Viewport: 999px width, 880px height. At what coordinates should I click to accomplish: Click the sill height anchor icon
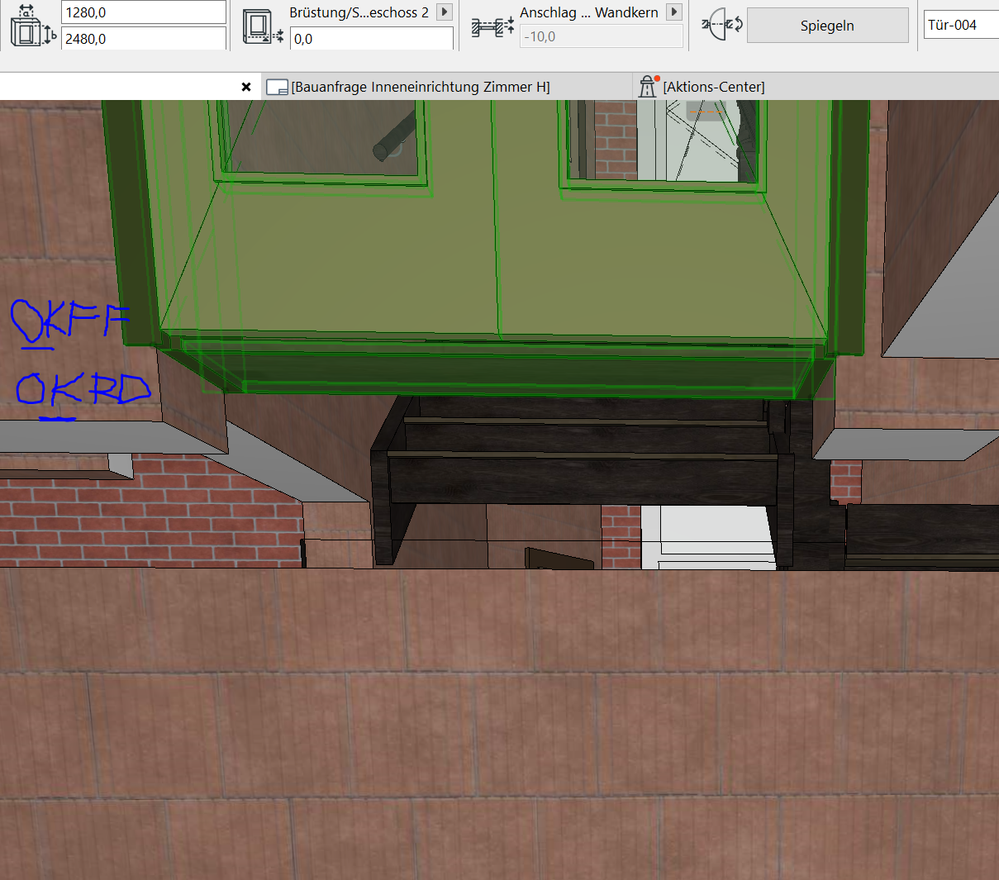263,27
